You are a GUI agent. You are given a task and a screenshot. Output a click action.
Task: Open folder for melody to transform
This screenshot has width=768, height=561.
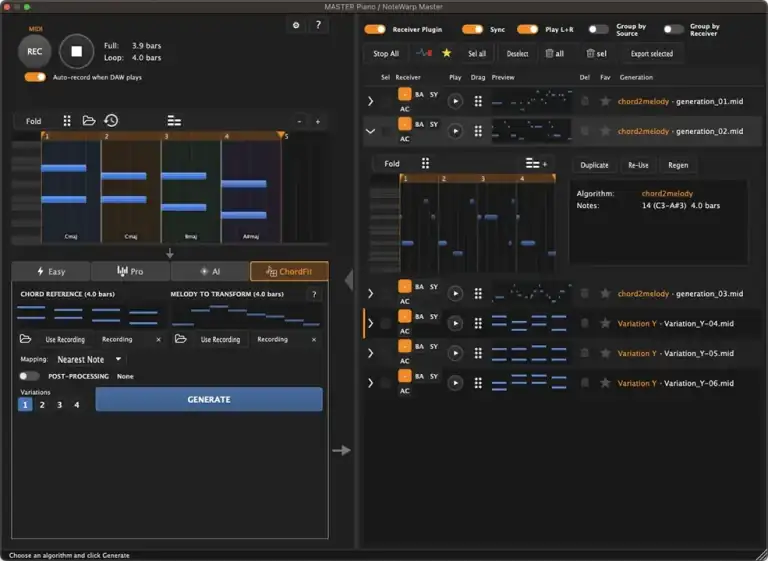click(180, 339)
